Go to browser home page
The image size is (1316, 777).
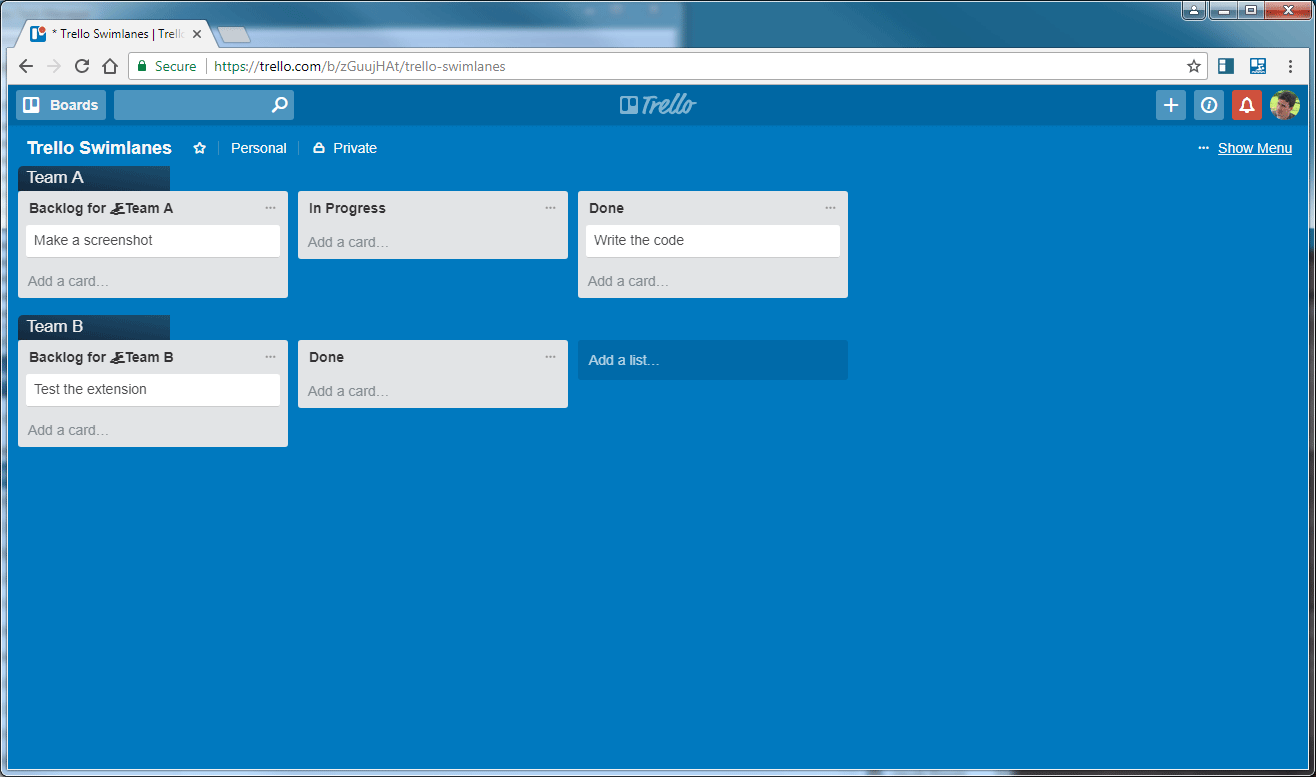[x=110, y=66]
